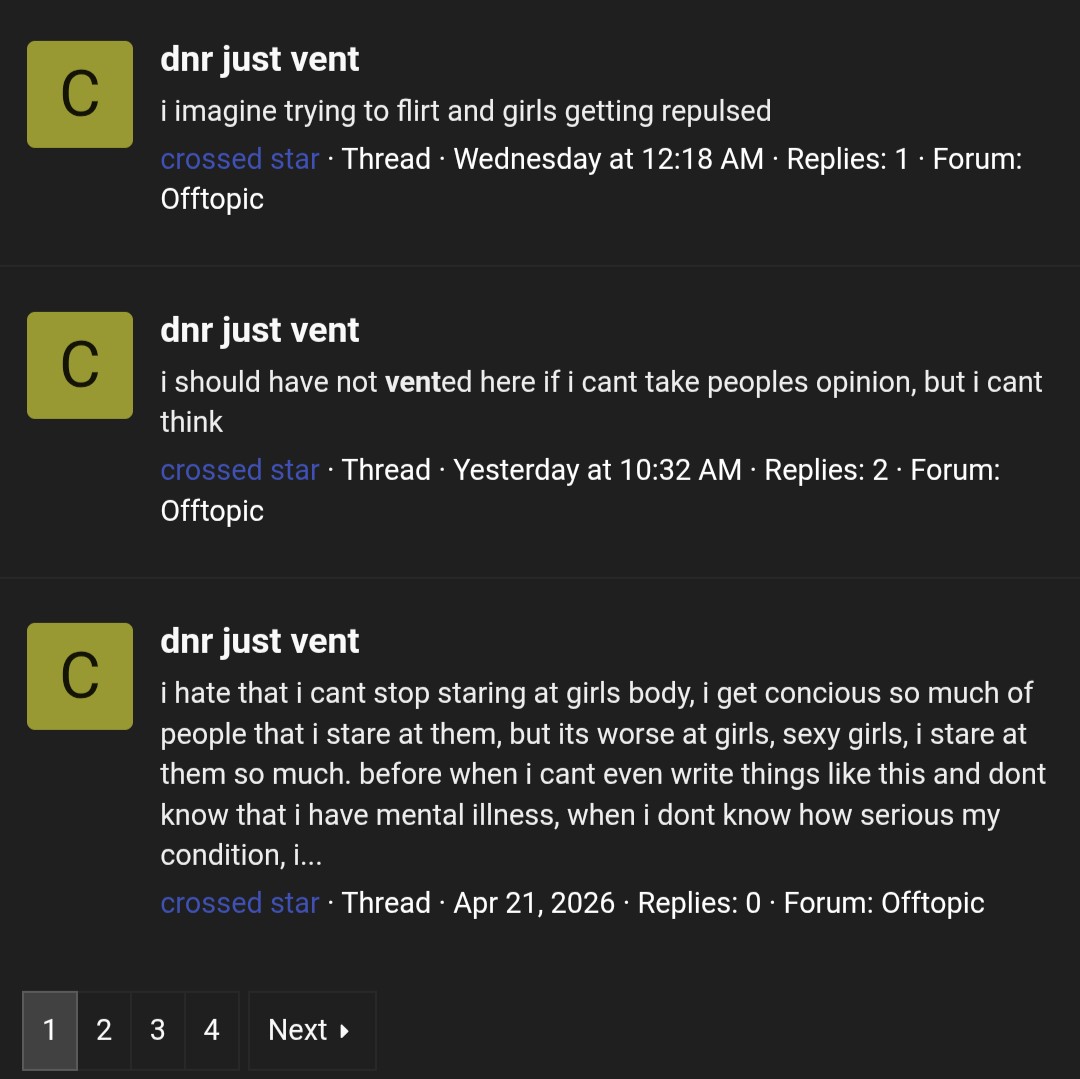
Task: Click 'Yesterday at 10:32 AM' timestamp
Action: (598, 470)
